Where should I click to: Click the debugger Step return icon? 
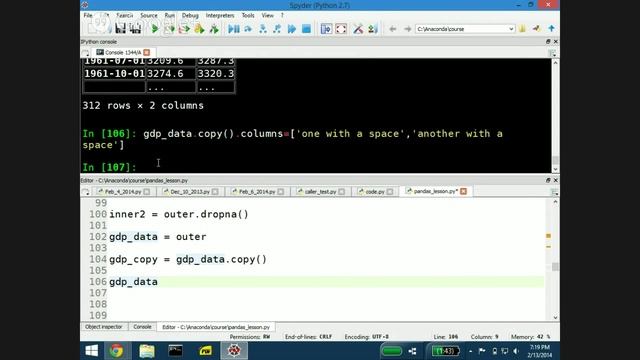(x=277, y=29)
